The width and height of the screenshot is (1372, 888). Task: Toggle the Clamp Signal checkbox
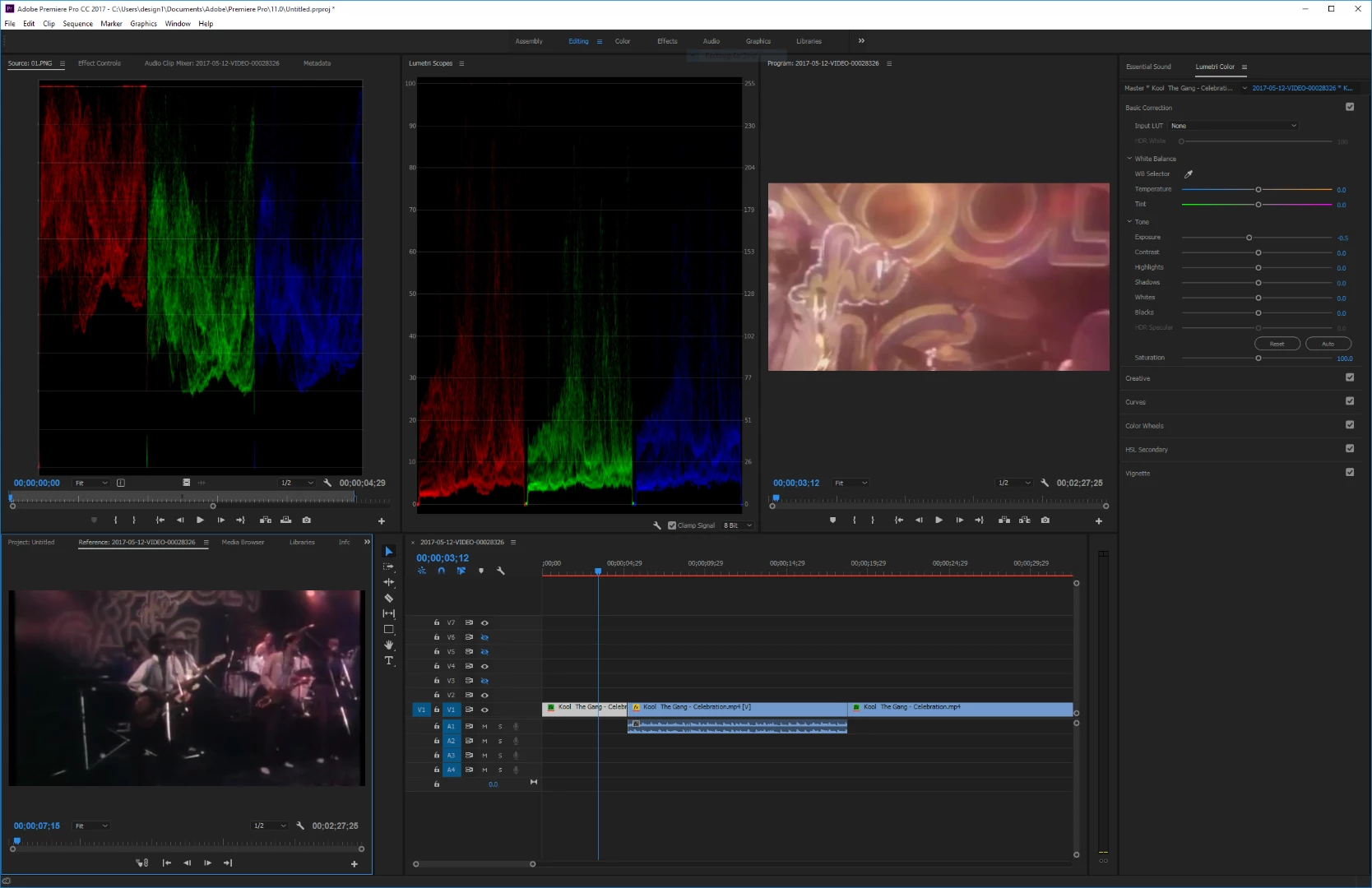(x=672, y=525)
